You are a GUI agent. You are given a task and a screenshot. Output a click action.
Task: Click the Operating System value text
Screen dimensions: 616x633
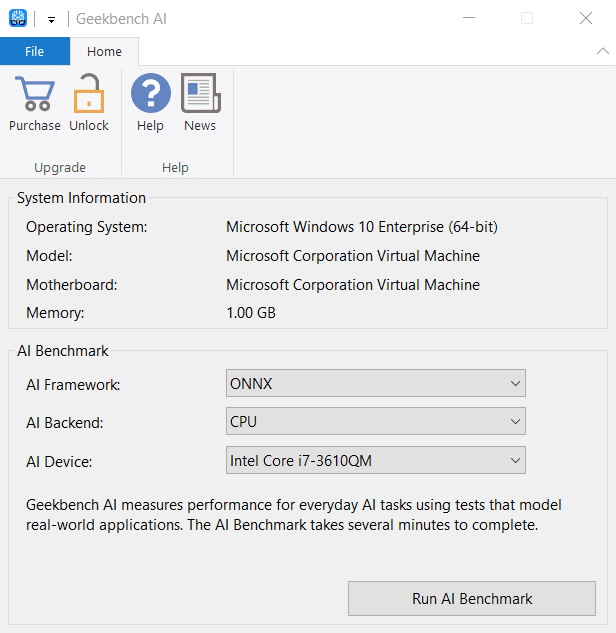362,227
